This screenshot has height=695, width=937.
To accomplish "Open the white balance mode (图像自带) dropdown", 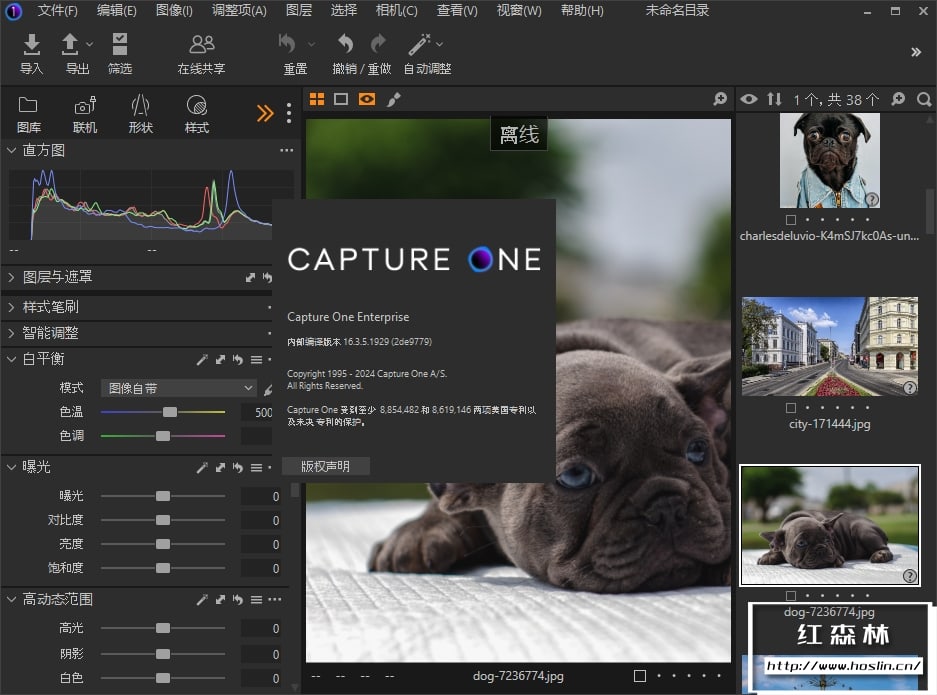I will tap(179, 388).
